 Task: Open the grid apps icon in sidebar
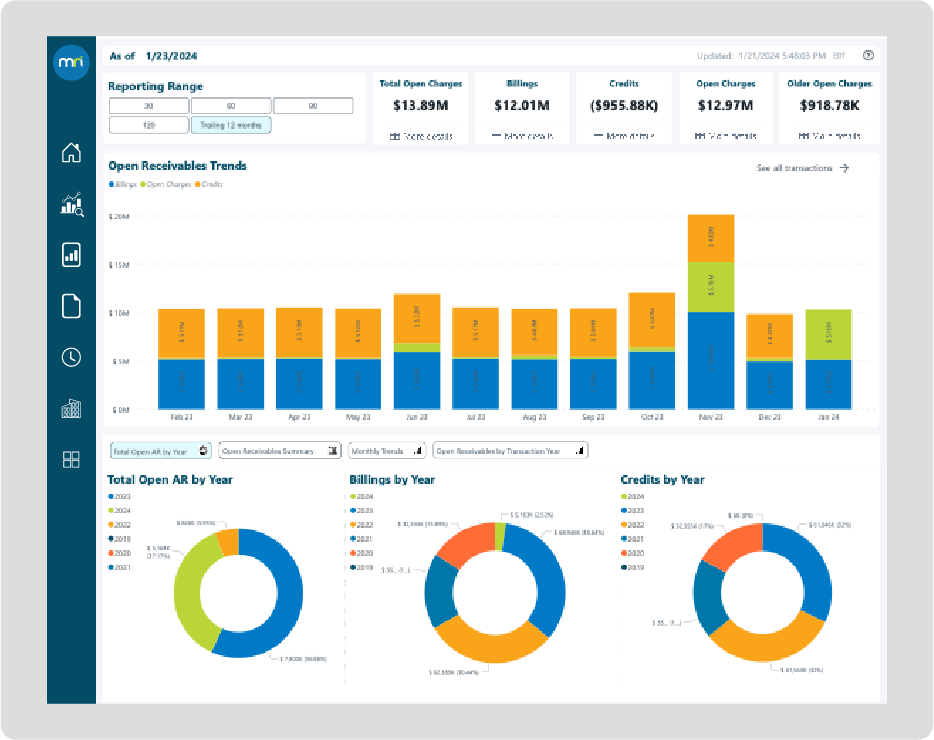(71, 459)
